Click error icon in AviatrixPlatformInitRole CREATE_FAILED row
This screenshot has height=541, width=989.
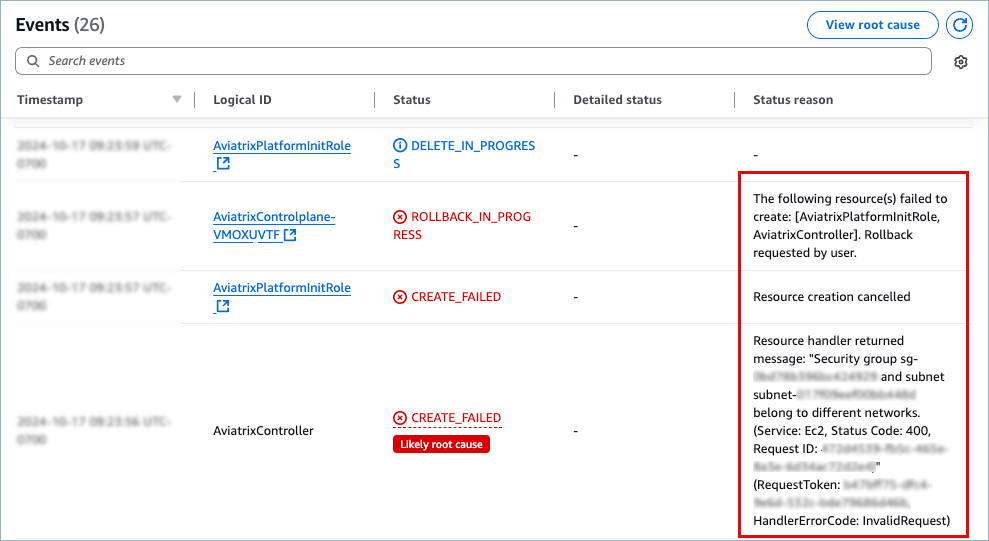pos(400,297)
